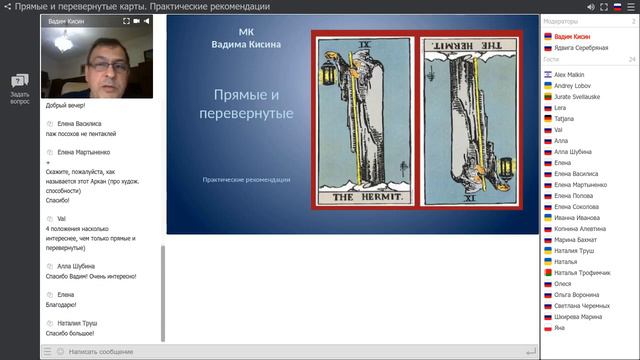Viewport: 640px width, 360px height.
Task: Click Наталия Труш name in chat
Action: (77, 323)
